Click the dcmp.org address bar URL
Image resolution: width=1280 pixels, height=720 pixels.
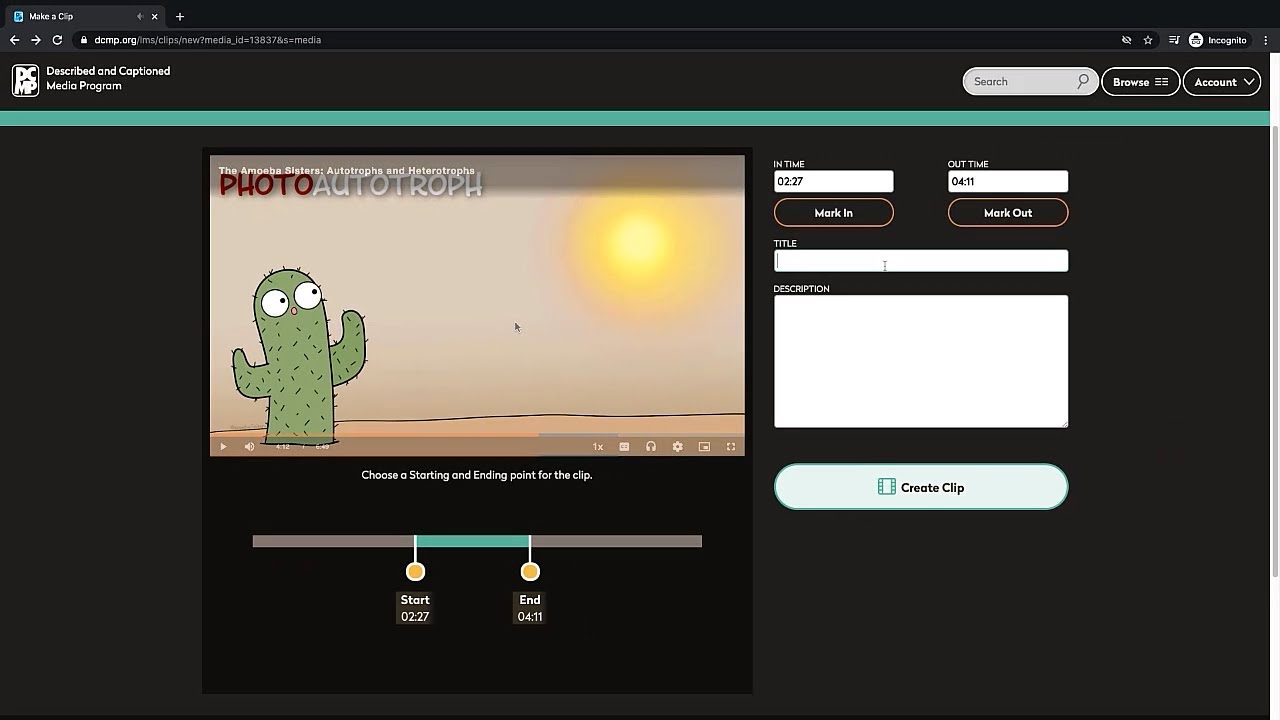tap(207, 40)
